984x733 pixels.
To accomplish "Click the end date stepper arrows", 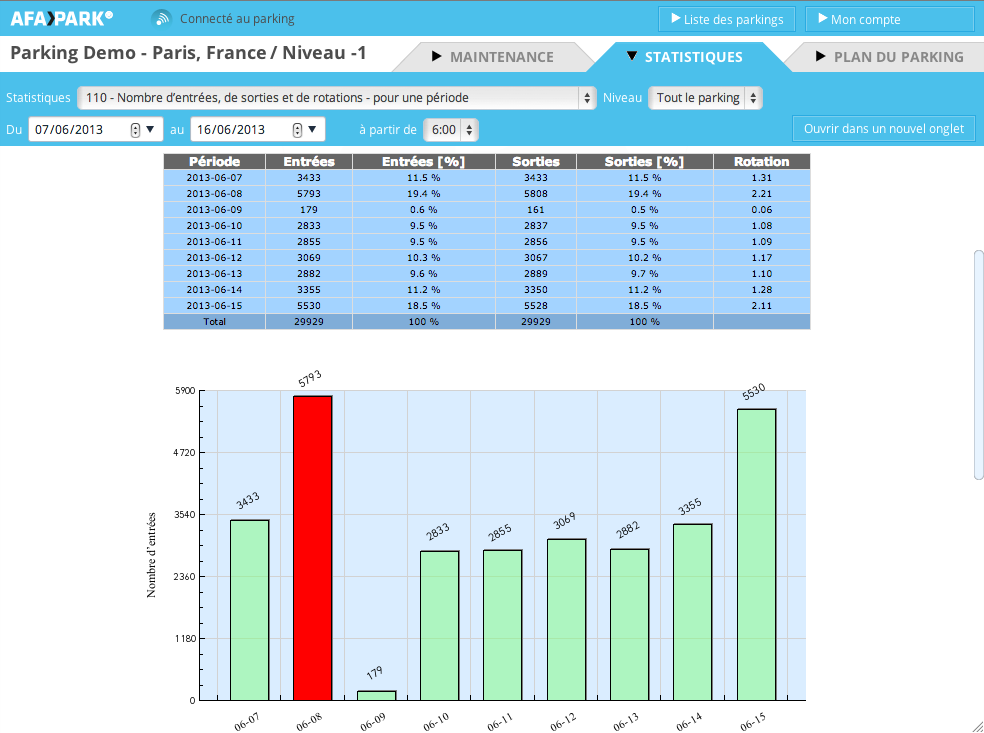I will [297, 130].
